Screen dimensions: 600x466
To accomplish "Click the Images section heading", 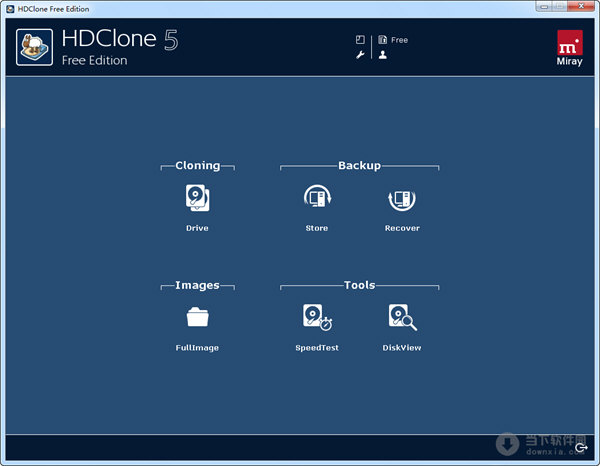I will tap(197, 285).
